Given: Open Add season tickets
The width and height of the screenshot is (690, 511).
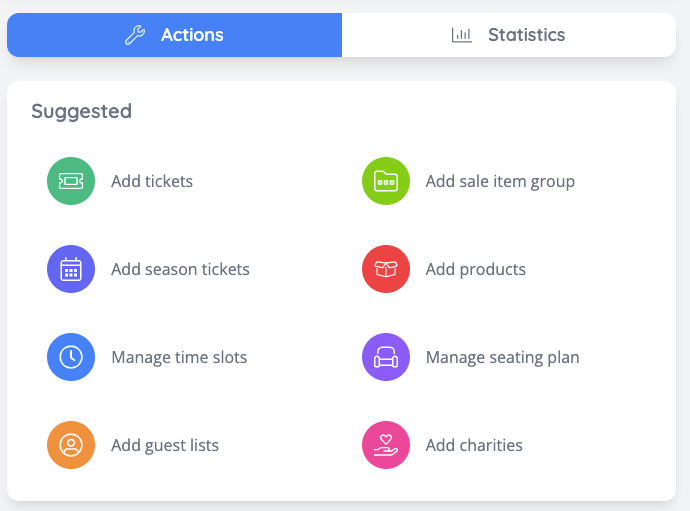Looking at the screenshot, I should point(180,270).
